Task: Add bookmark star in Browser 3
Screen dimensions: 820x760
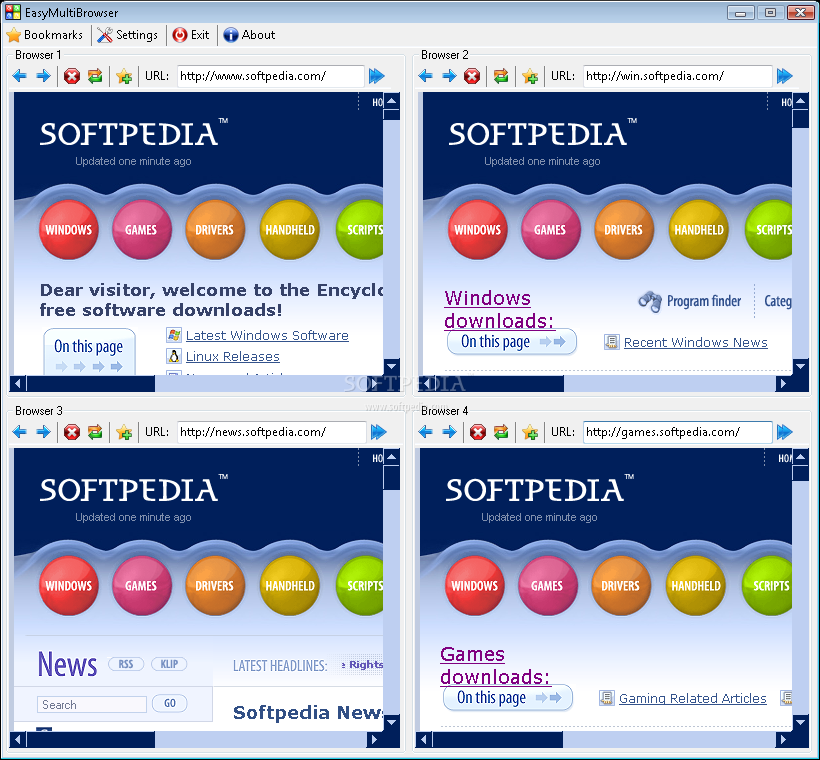Action: [124, 433]
